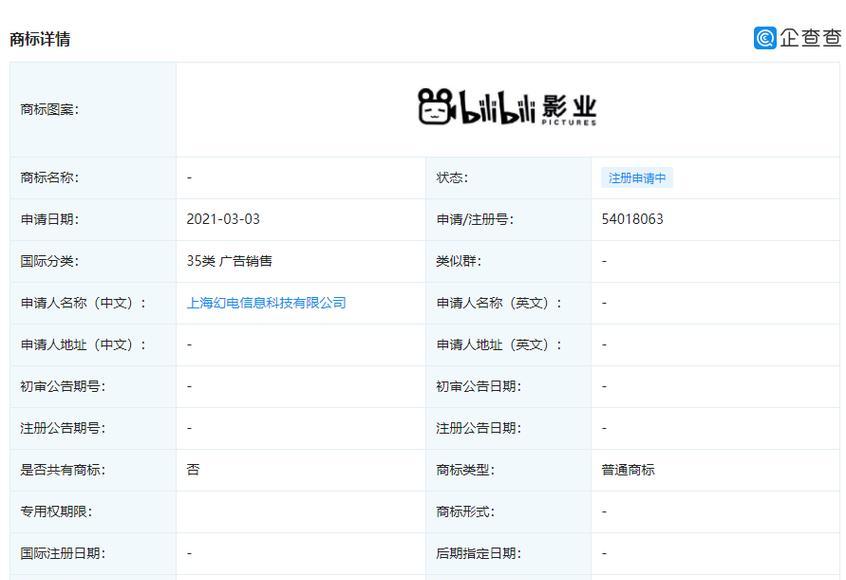Image resolution: width=846 pixels, height=580 pixels.
Task: Click the 国际分类 label
Action: [x=50, y=261]
